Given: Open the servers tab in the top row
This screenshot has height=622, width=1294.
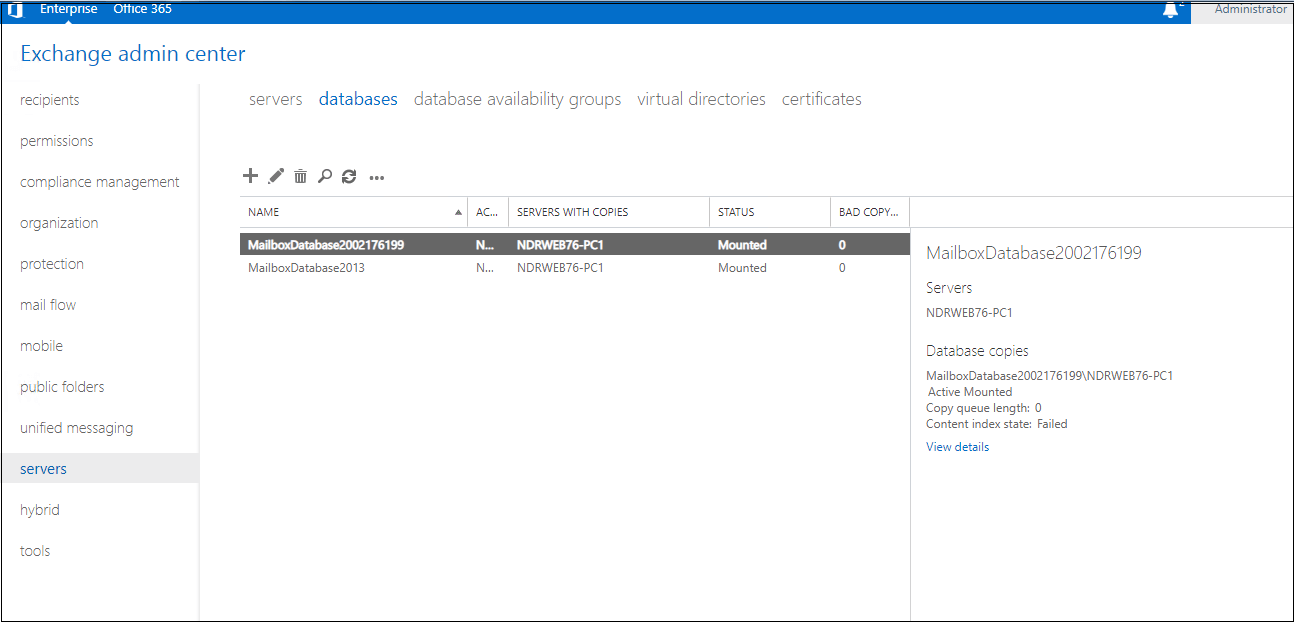Looking at the screenshot, I should (x=276, y=99).
